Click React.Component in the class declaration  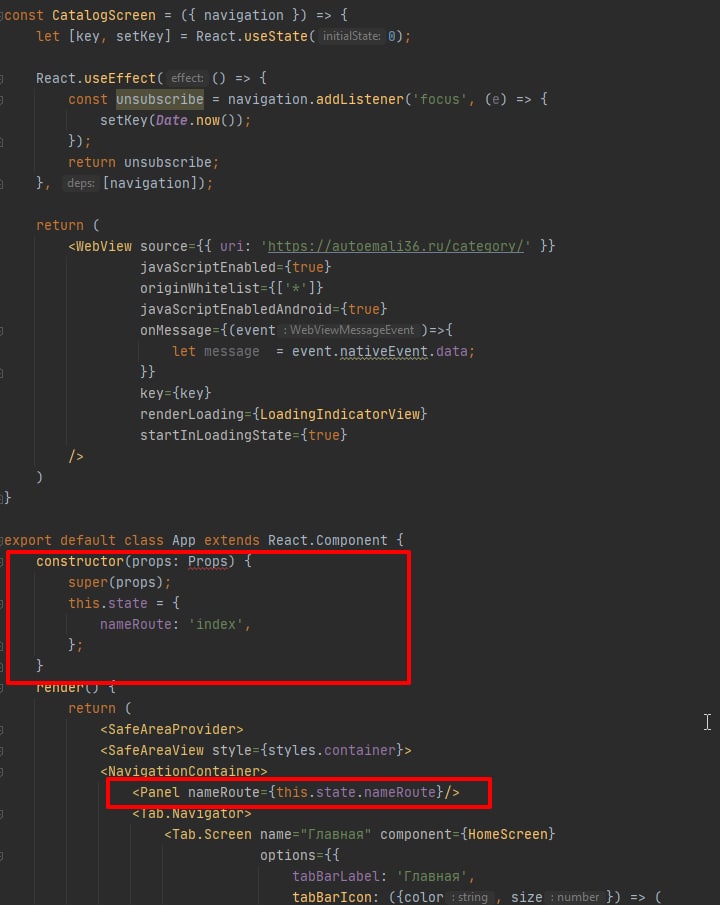click(x=327, y=540)
